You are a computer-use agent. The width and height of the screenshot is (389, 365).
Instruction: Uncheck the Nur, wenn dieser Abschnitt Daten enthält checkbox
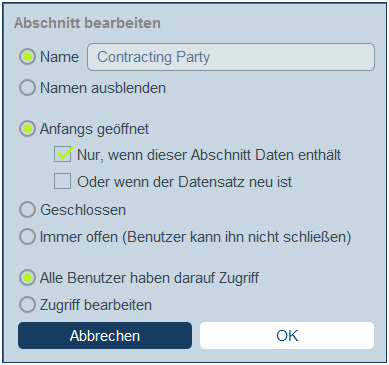pyautogui.click(x=63, y=154)
